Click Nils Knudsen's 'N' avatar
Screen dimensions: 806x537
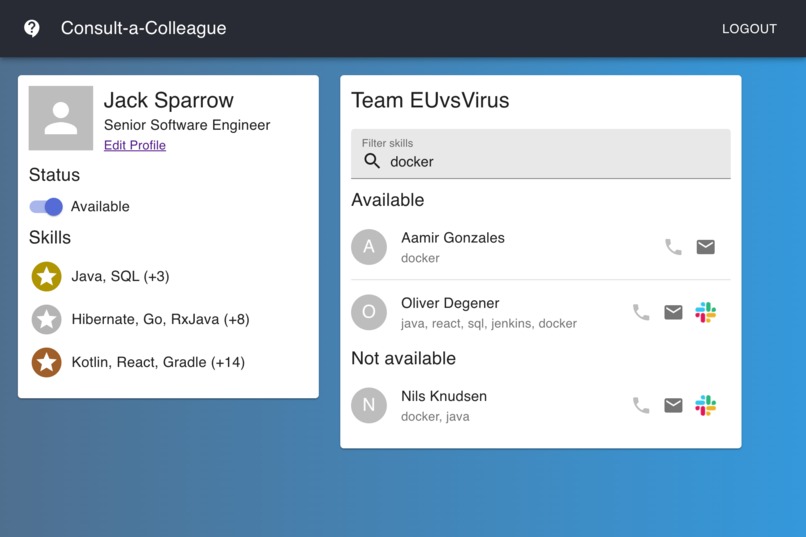click(369, 405)
